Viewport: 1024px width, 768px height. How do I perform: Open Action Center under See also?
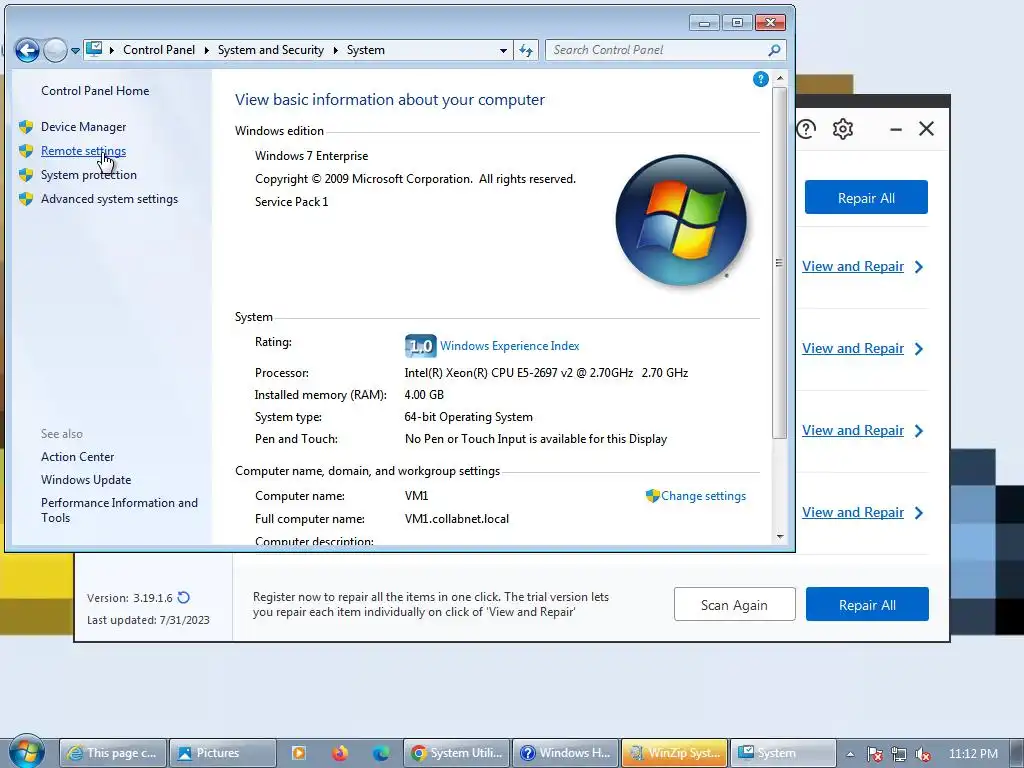[77, 456]
